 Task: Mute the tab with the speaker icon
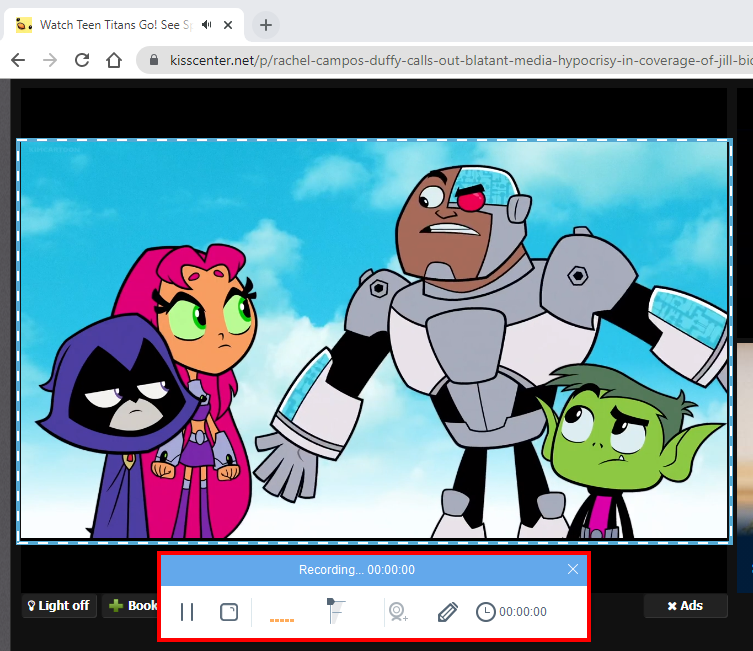[x=206, y=24]
